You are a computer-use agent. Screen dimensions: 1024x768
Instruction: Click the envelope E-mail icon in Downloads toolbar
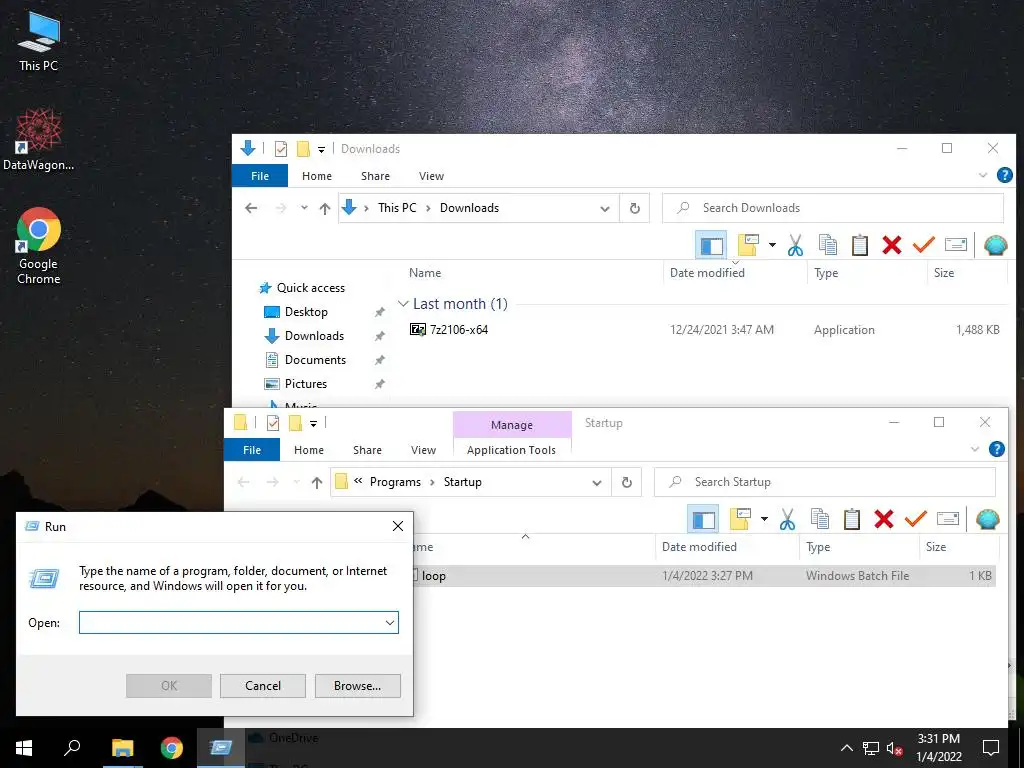955,246
